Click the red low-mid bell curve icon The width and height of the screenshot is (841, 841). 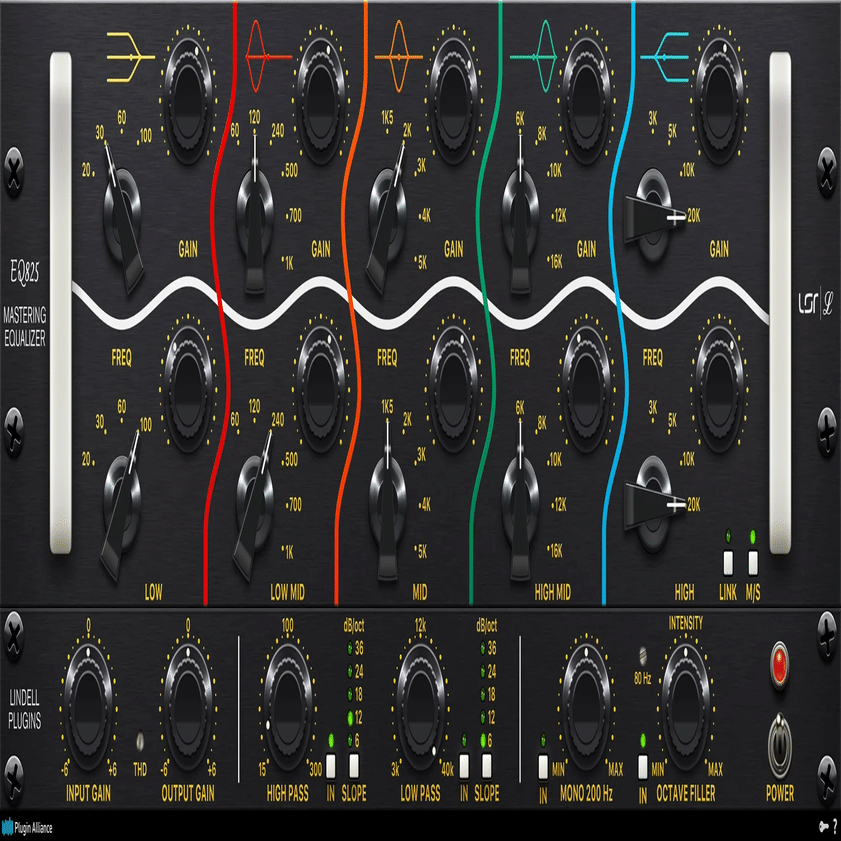[x=268, y=56]
